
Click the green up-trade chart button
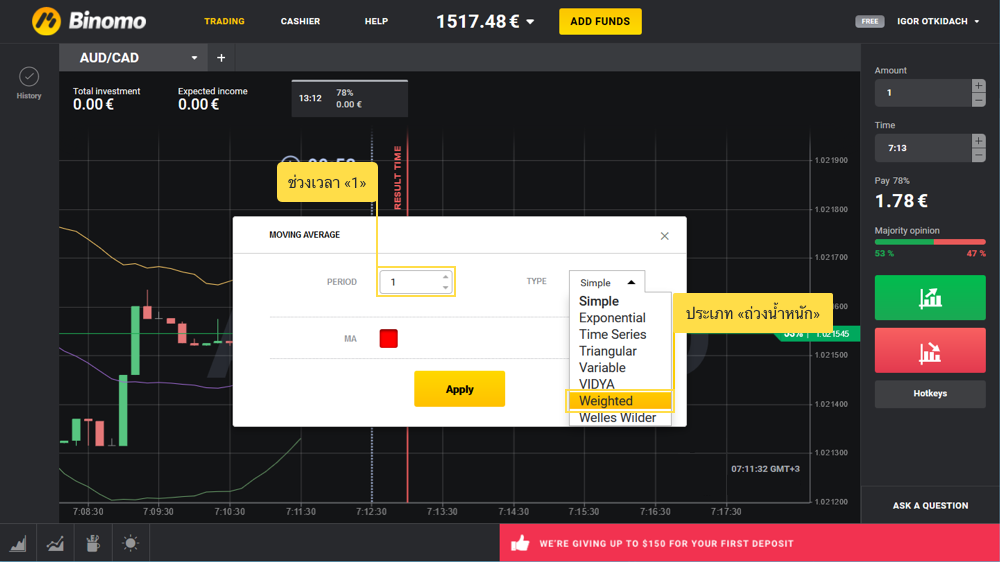click(x=930, y=298)
